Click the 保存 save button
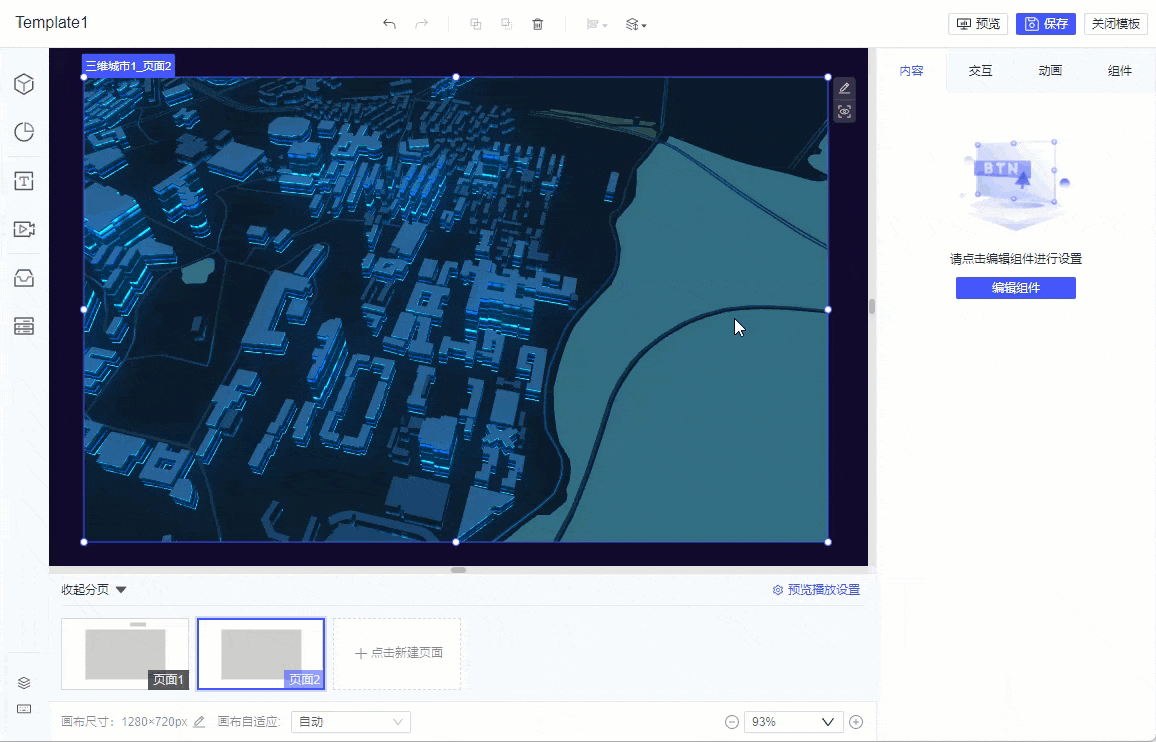 pyautogui.click(x=1045, y=24)
